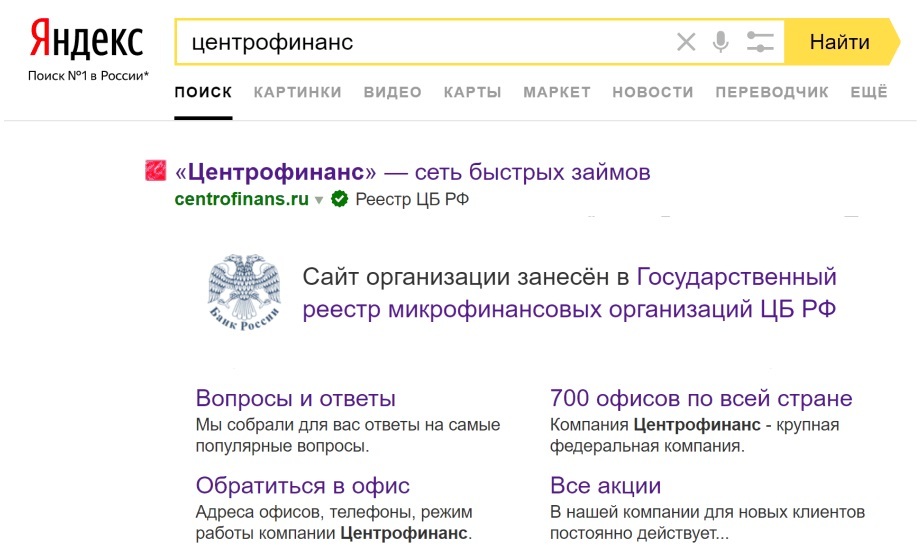The height and width of the screenshot is (560, 924).
Task: Open the КАРТЫ tab
Action: point(473,92)
